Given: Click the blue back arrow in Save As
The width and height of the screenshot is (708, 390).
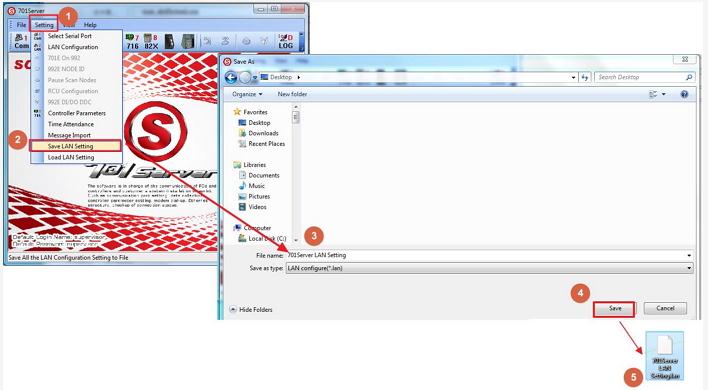Looking at the screenshot, I should click(231, 78).
